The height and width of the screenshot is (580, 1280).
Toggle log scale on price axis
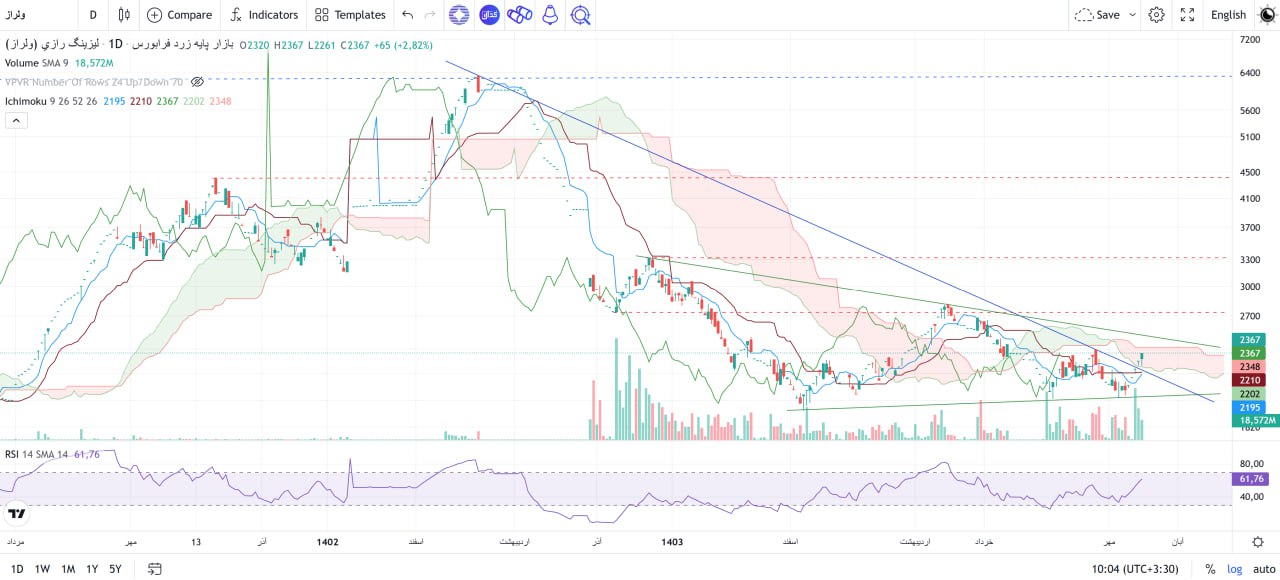[x=1235, y=569]
